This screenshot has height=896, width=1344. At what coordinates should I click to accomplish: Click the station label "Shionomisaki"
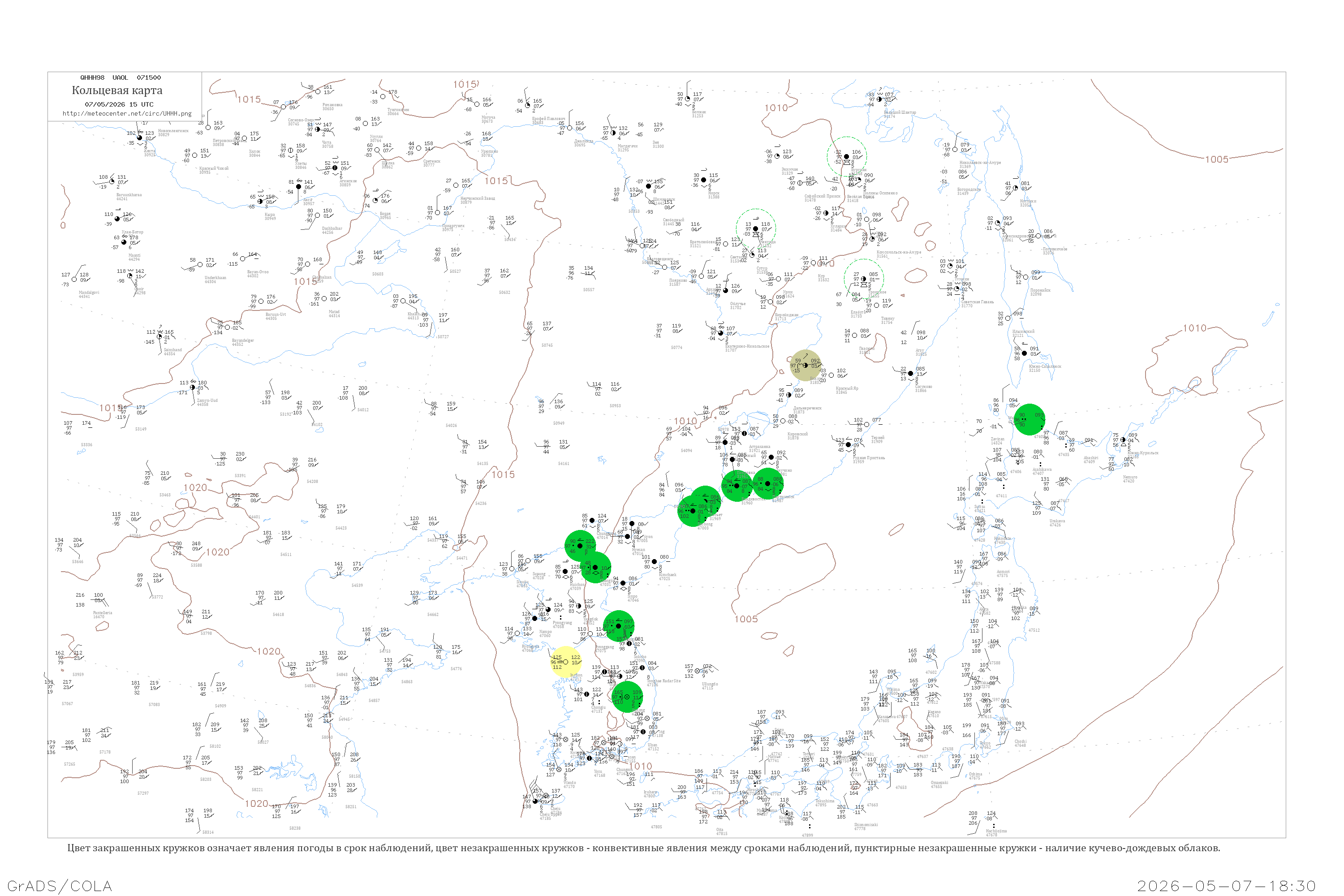pyautogui.click(x=866, y=825)
